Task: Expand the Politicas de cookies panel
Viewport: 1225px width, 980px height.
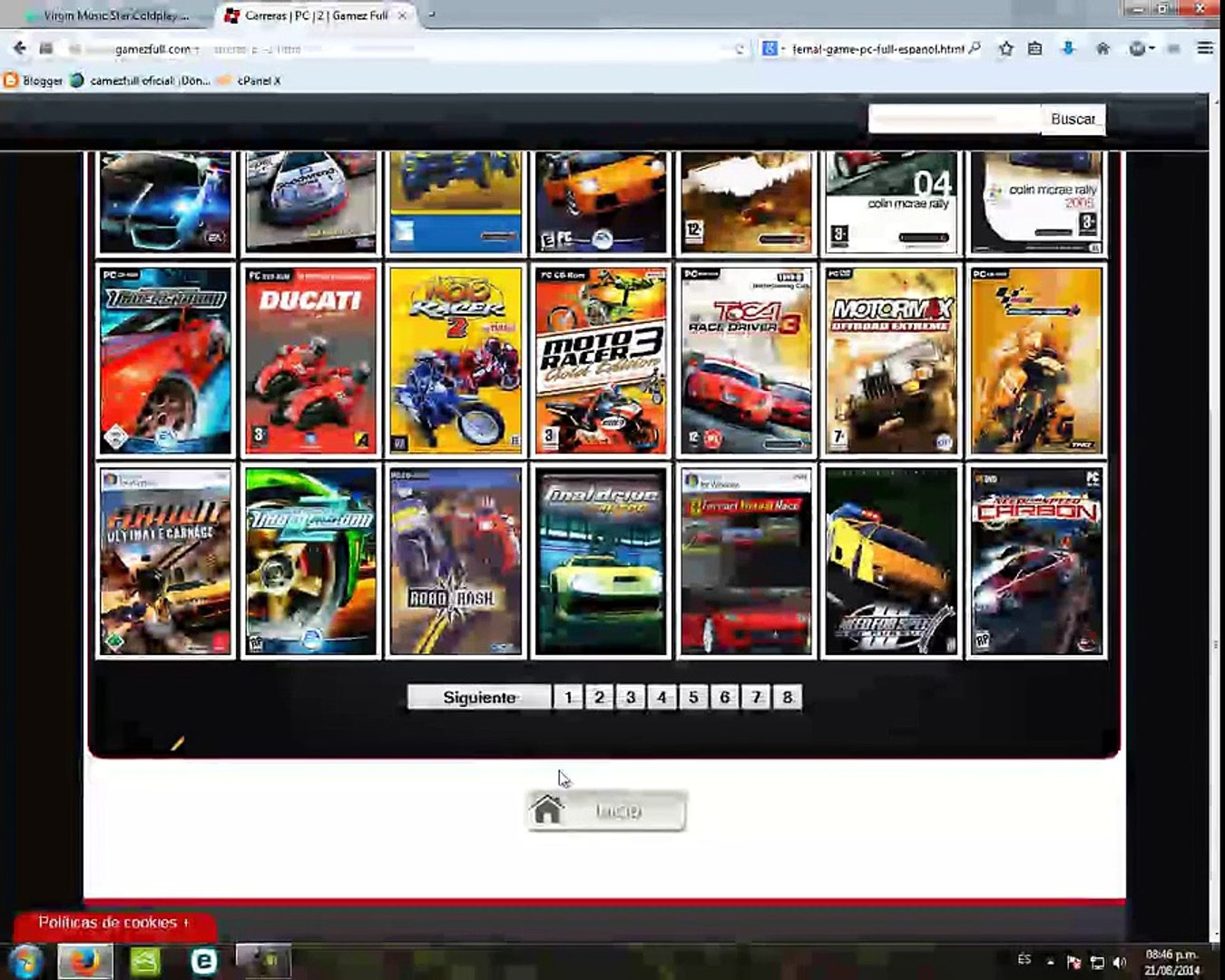Action: 114,923
